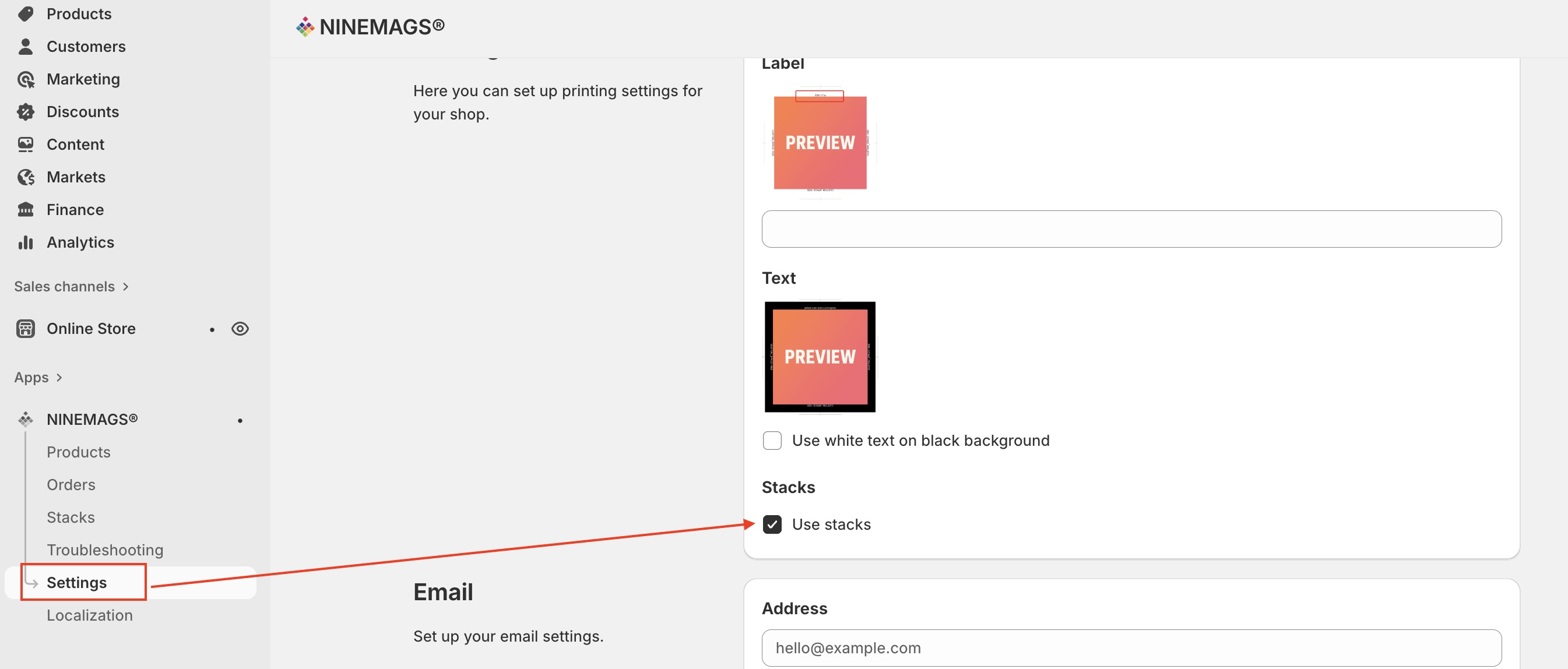Click the Content image icon
The width and height of the screenshot is (1568, 669).
click(26, 145)
